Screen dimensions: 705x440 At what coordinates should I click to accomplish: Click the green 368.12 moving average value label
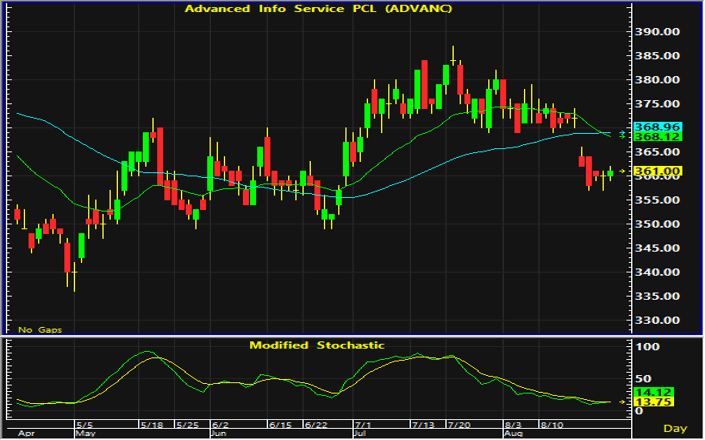pyautogui.click(x=657, y=137)
